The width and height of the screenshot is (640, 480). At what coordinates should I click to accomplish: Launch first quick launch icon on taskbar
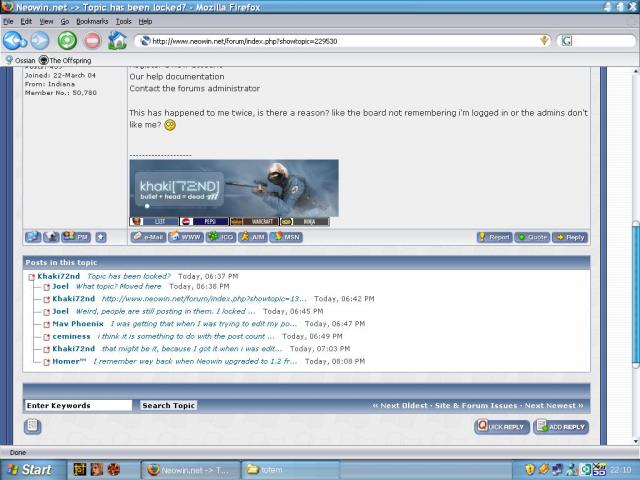(80, 470)
